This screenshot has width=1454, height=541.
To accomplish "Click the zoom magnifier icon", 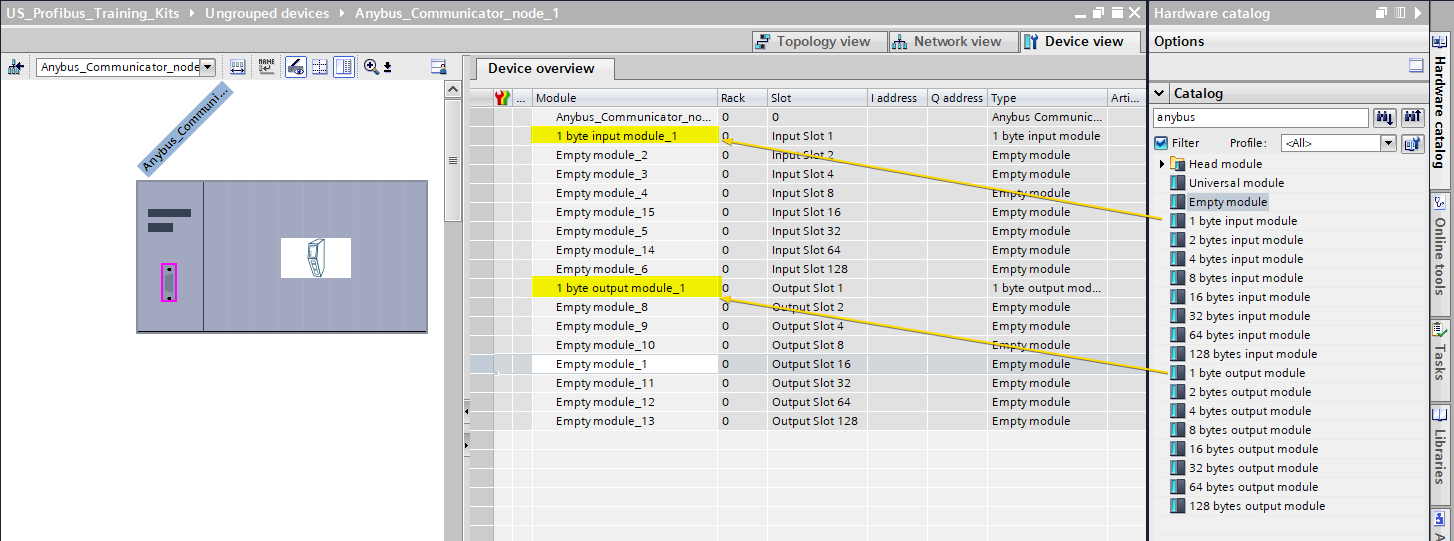I will tap(371, 67).
